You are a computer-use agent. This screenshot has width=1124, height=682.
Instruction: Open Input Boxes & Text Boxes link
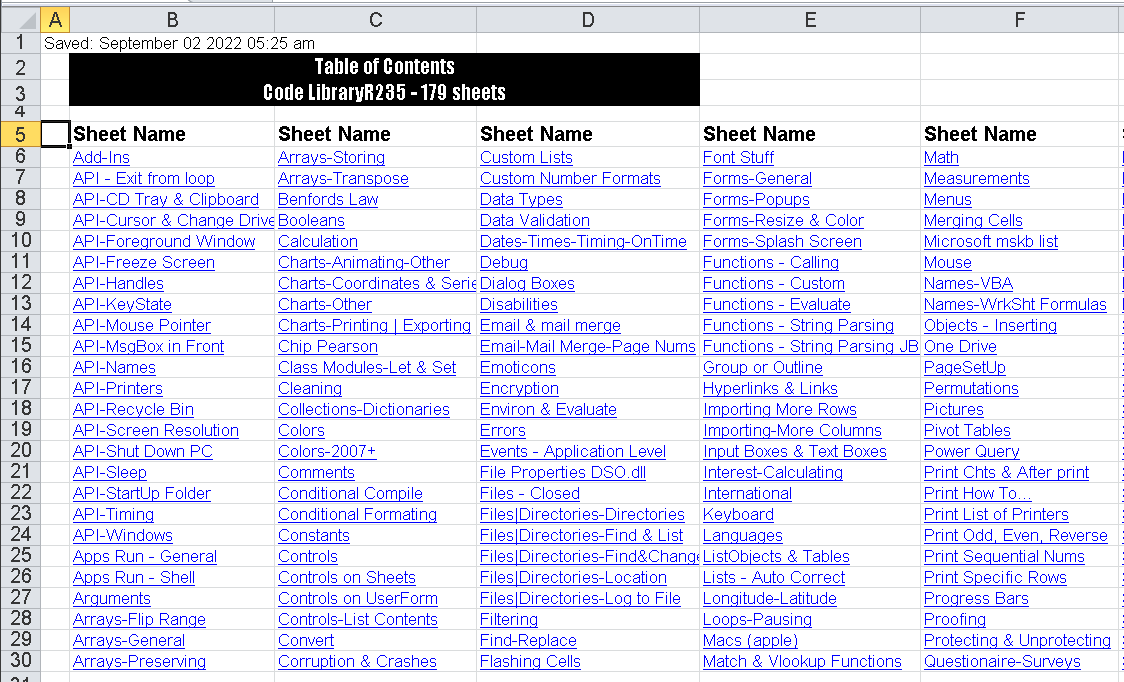795,452
